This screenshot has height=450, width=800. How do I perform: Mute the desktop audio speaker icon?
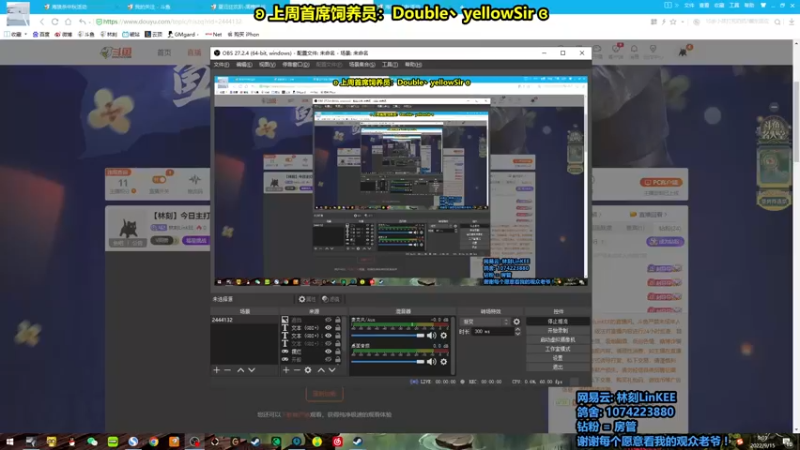tap(431, 361)
